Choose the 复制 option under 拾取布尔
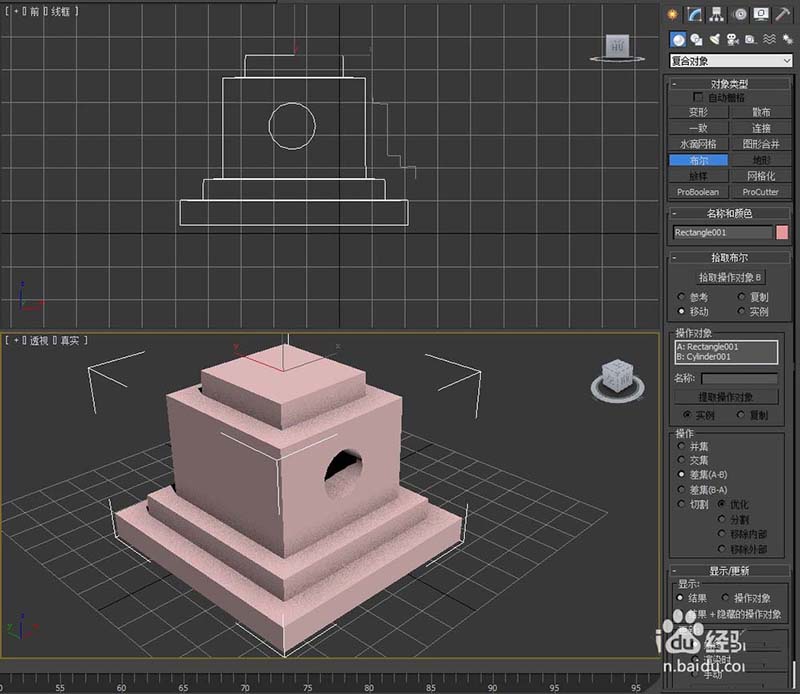The height and width of the screenshot is (694, 800). [x=741, y=297]
